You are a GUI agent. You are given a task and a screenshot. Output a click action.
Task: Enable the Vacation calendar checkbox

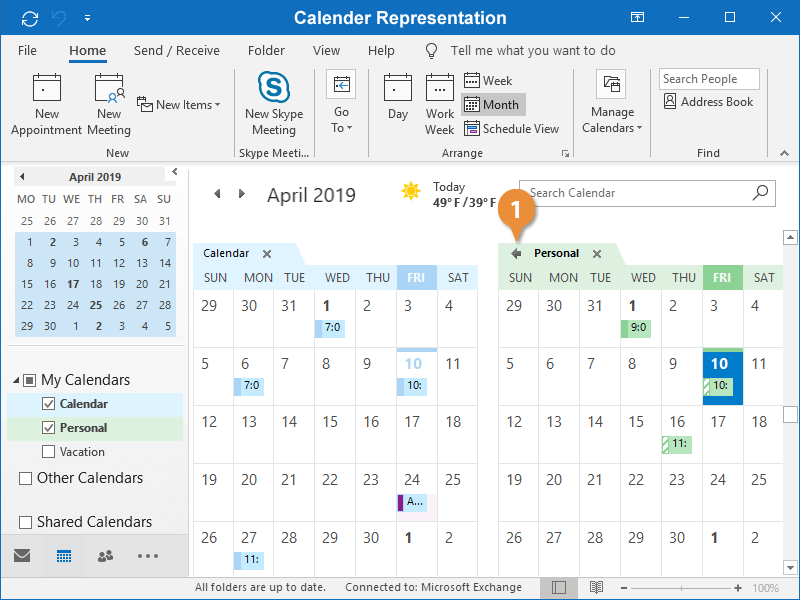pos(49,452)
